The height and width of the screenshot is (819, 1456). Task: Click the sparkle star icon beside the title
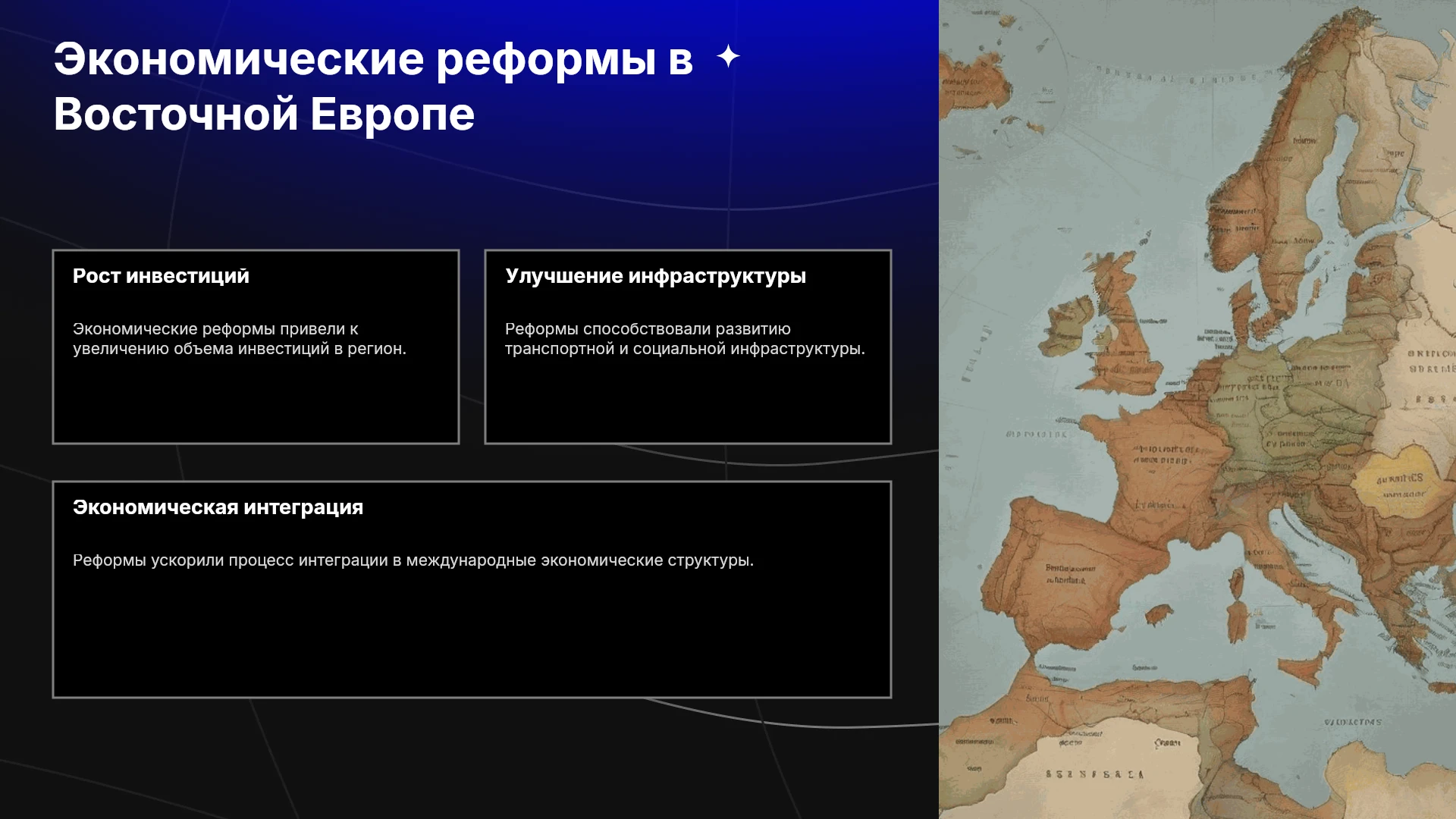728,57
